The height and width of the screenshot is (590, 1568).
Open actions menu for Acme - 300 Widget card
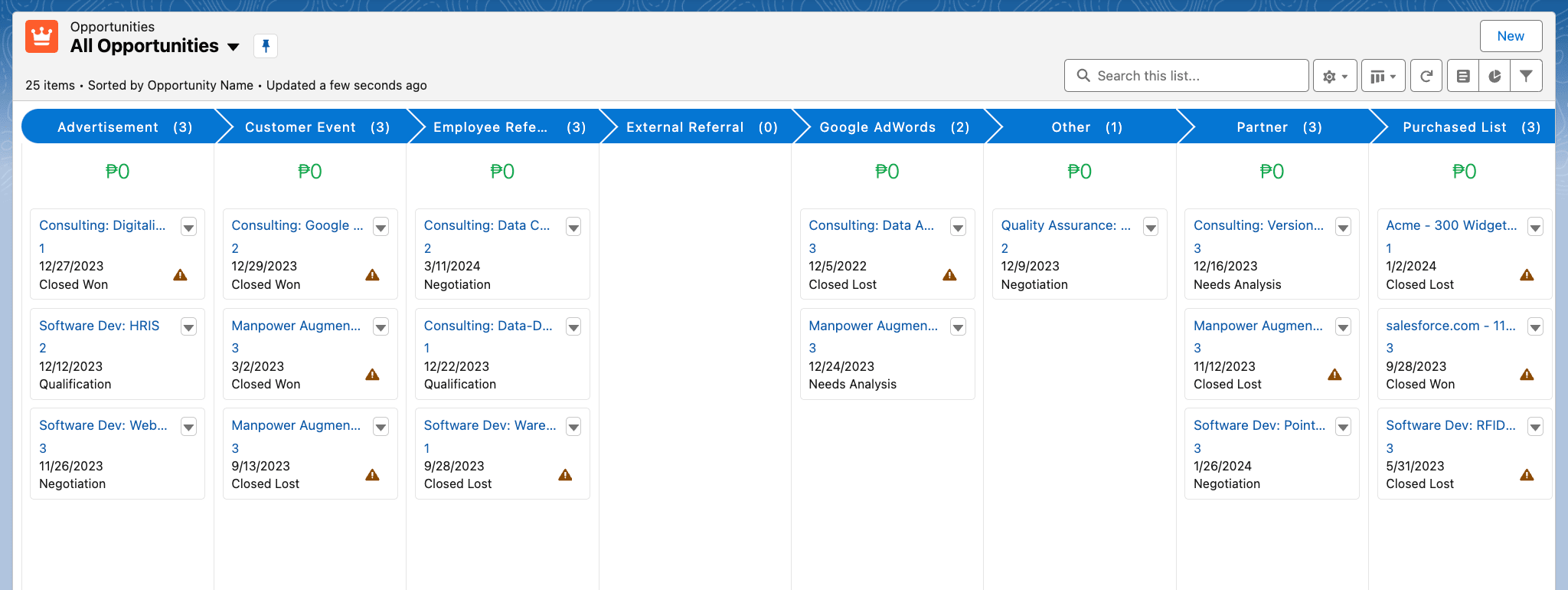click(1535, 227)
